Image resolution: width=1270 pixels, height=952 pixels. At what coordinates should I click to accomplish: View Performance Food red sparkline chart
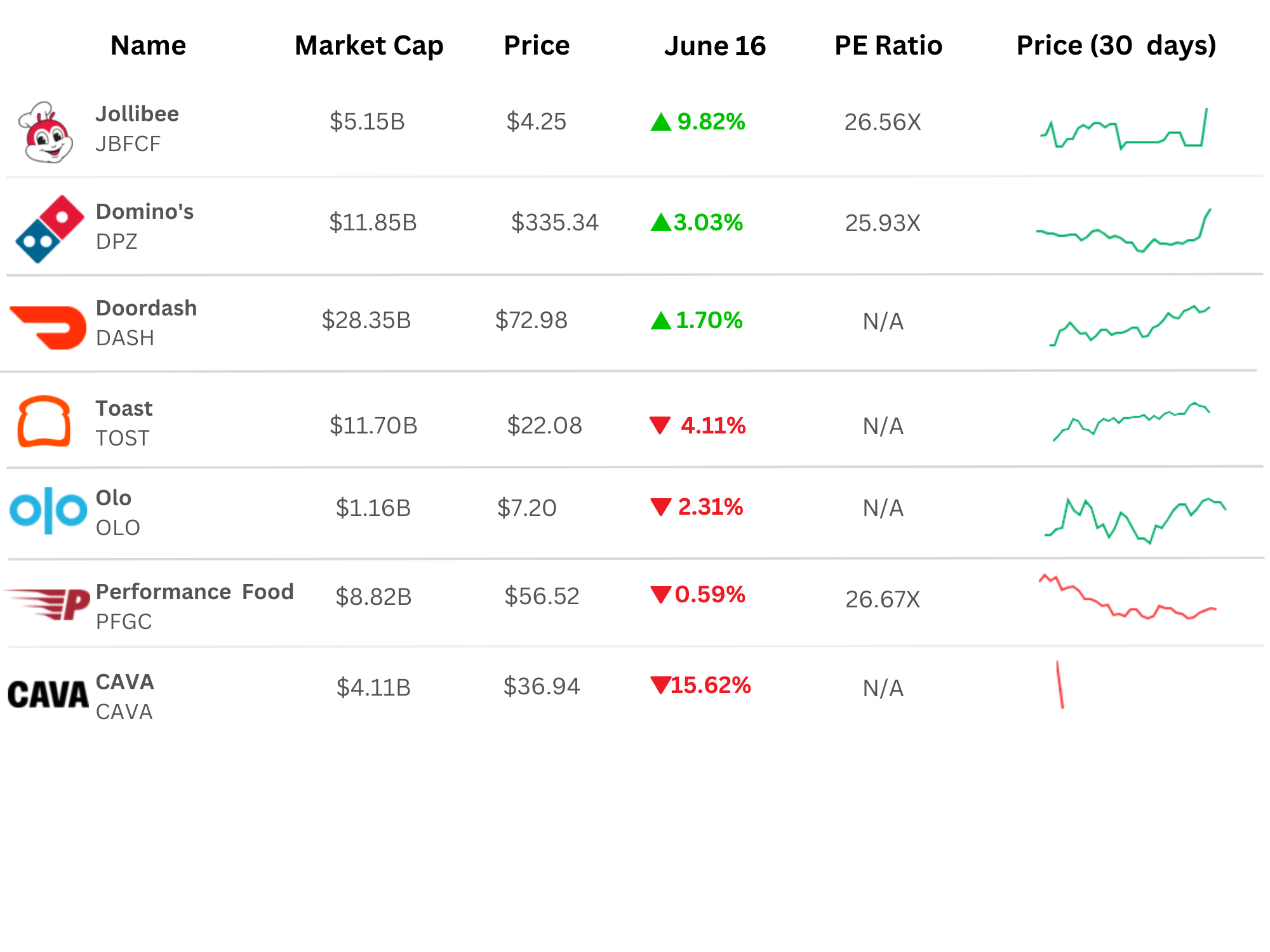(1128, 597)
